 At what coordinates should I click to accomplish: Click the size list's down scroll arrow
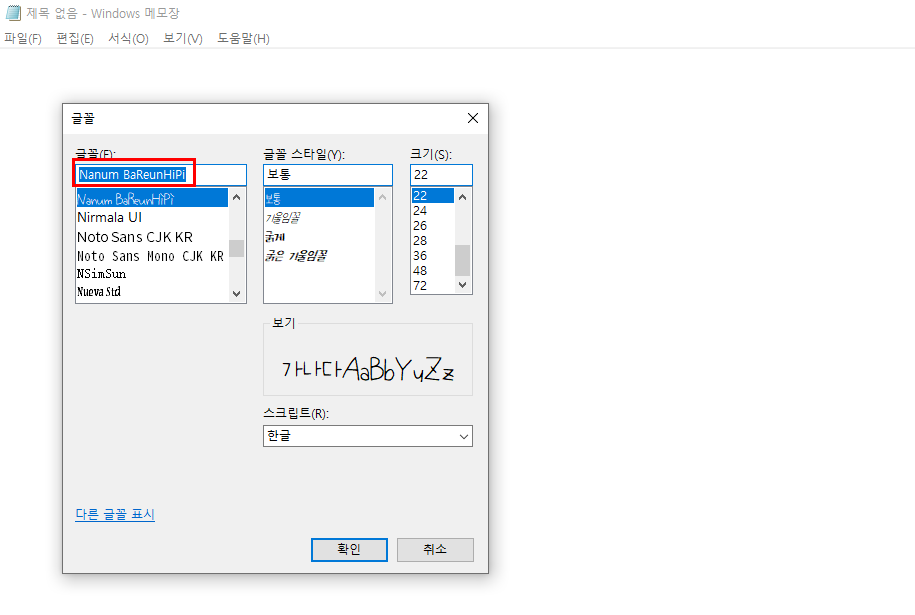pos(463,285)
